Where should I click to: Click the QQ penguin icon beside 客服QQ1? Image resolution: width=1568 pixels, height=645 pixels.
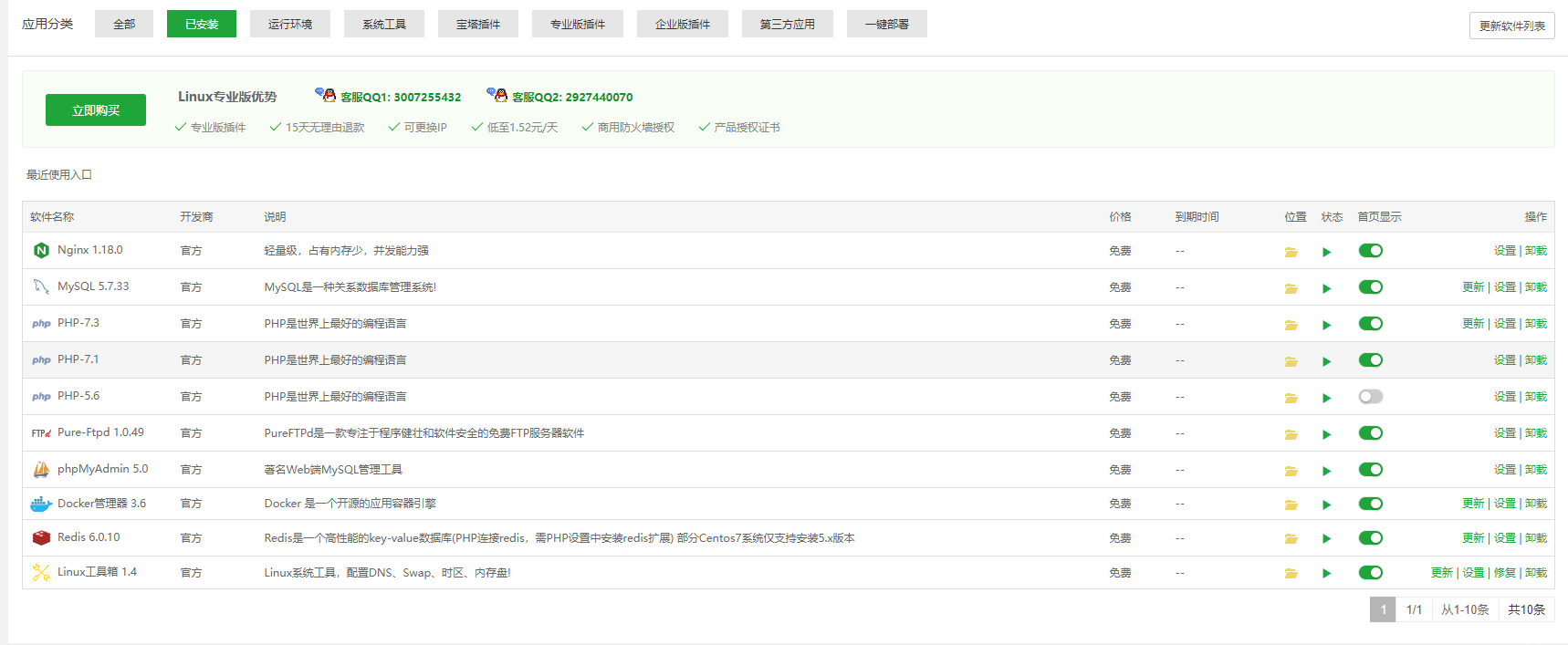pos(326,94)
